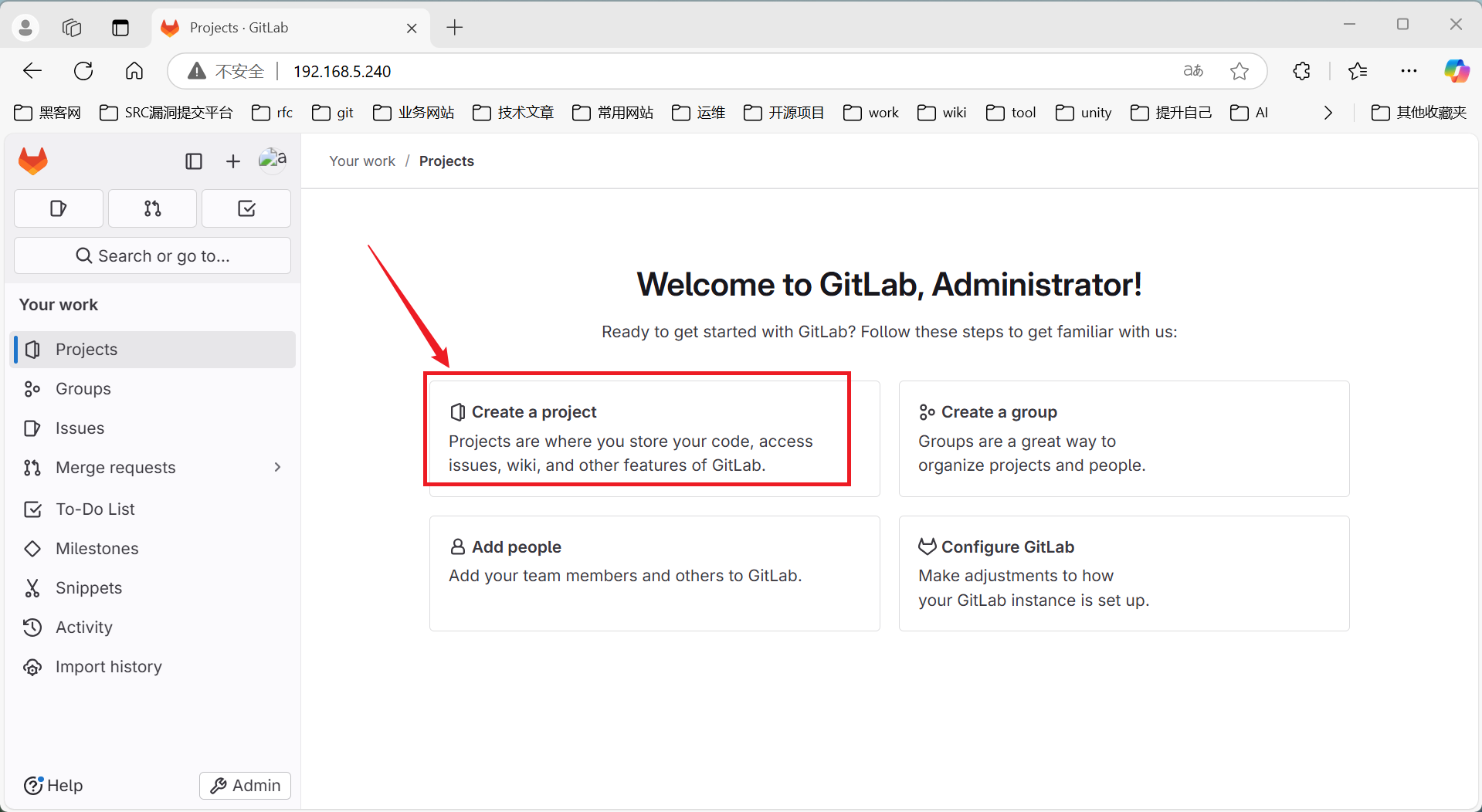Open the tab actions menu icon
The width and height of the screenshot is (1482, 812).
[120, 28]
